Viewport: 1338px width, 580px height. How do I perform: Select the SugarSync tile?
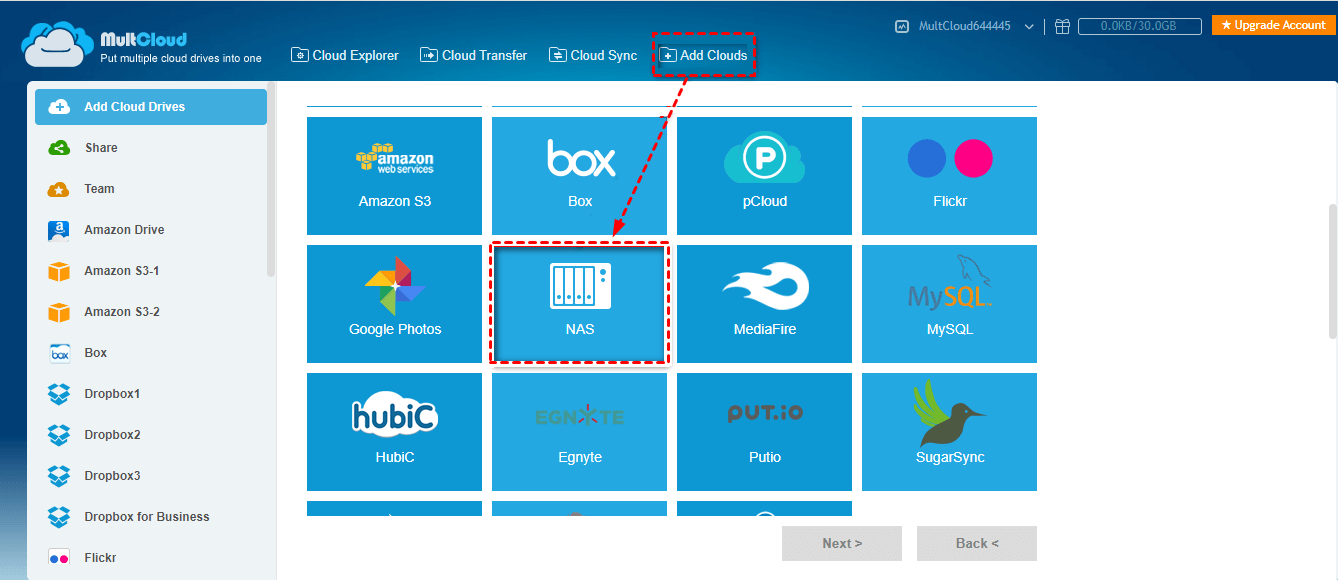(949, 432)
